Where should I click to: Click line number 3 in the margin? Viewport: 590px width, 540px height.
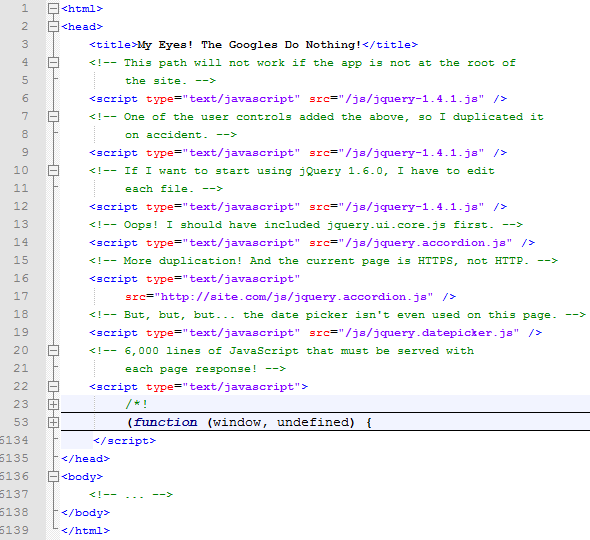(25, 44)
